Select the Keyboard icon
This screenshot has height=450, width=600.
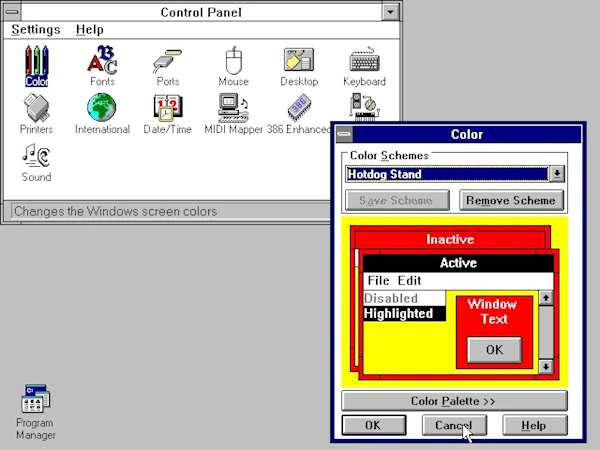coord(364,62)
